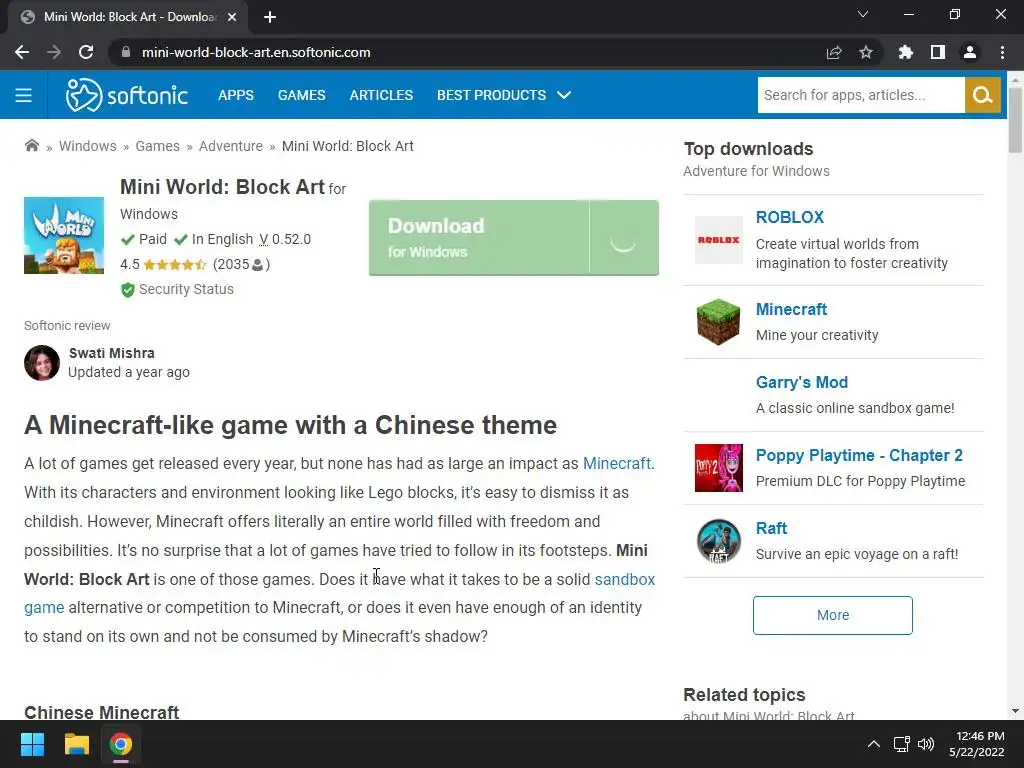This screenshot has width=1024, height=768.
Task: Click Swati Mishra's avatar photo
Action: pyautogui.click(x=42, y=362)
